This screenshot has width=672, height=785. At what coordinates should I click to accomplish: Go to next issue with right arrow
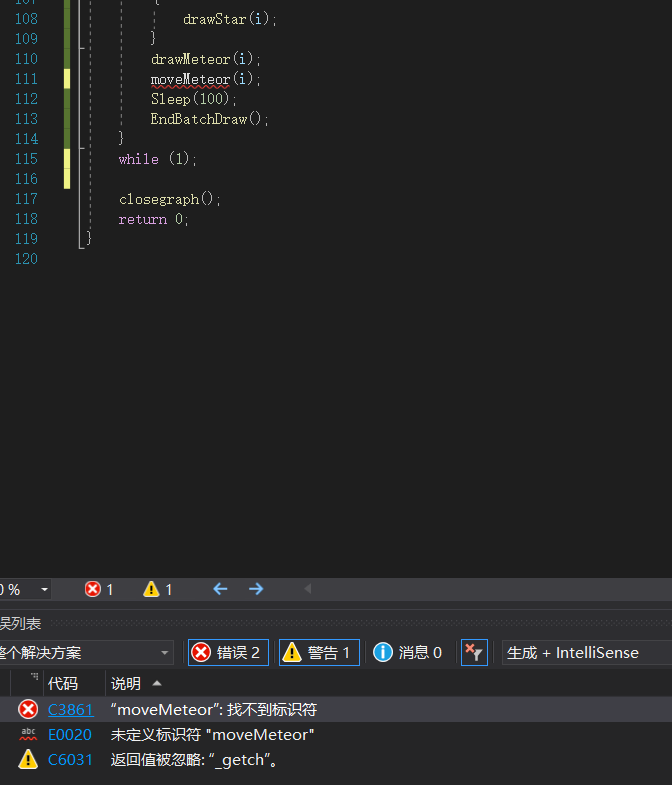(256, 589)
